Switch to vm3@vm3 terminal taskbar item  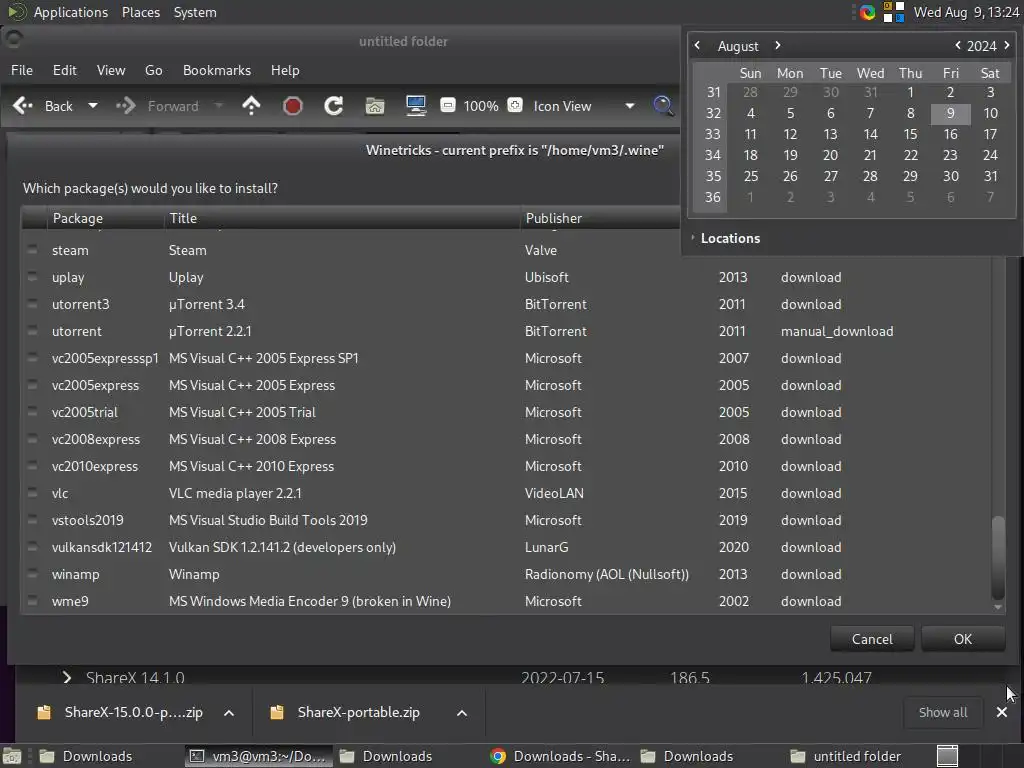pos(258,756)
